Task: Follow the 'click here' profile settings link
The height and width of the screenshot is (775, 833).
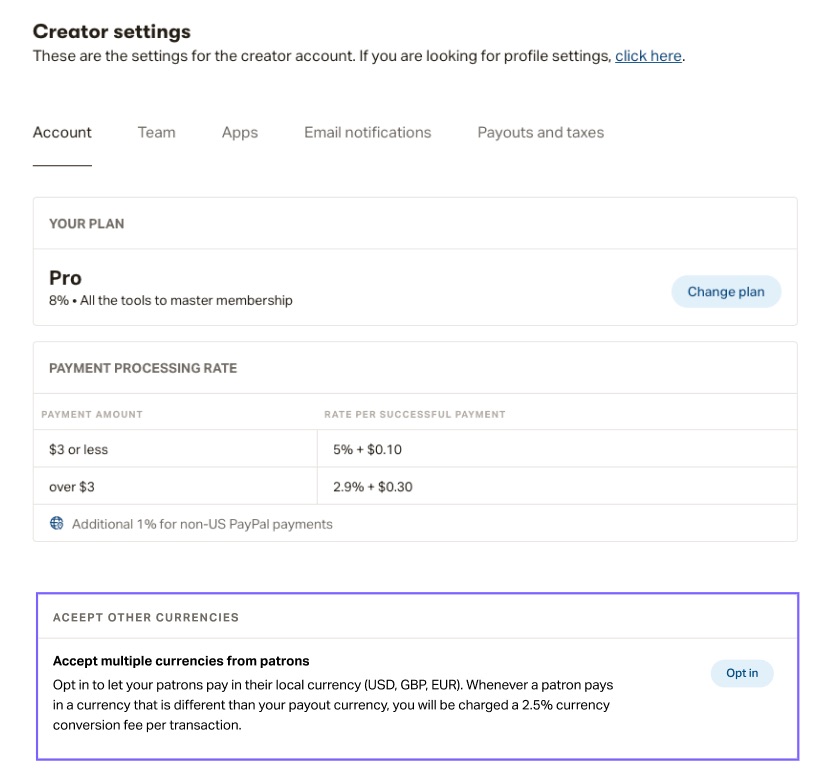Action: coord(648,56)
